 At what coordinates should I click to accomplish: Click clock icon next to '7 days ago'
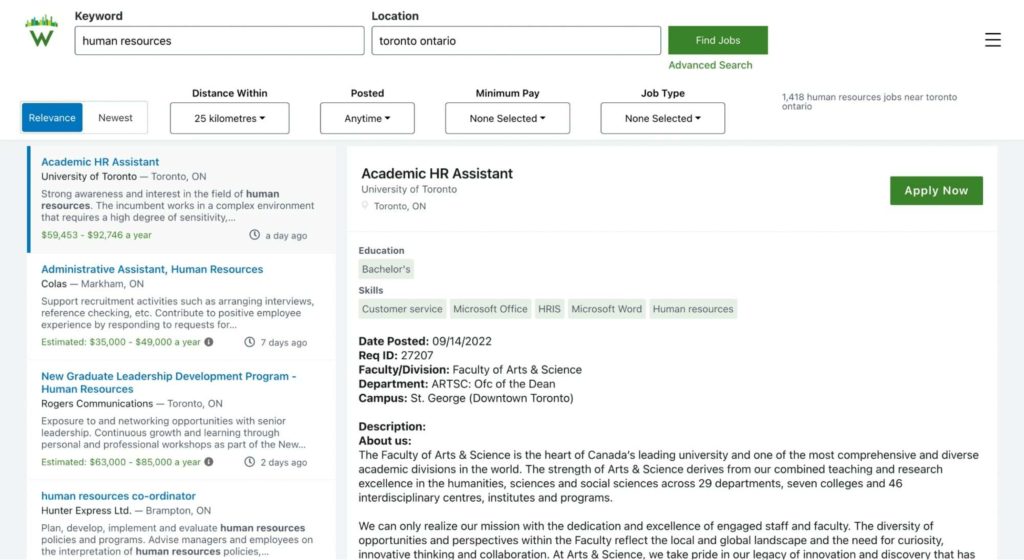249,342
